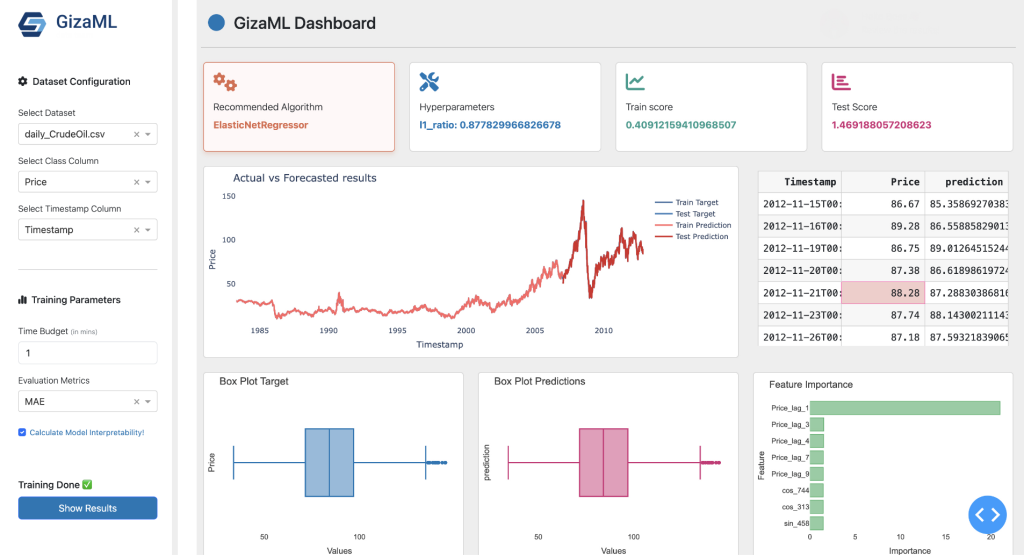Image resolution: width=1024 pixels, height=556 pixels.
Task: Toggle Train Target legend entry
Action: pyautogui.click(x=686, y=203)
